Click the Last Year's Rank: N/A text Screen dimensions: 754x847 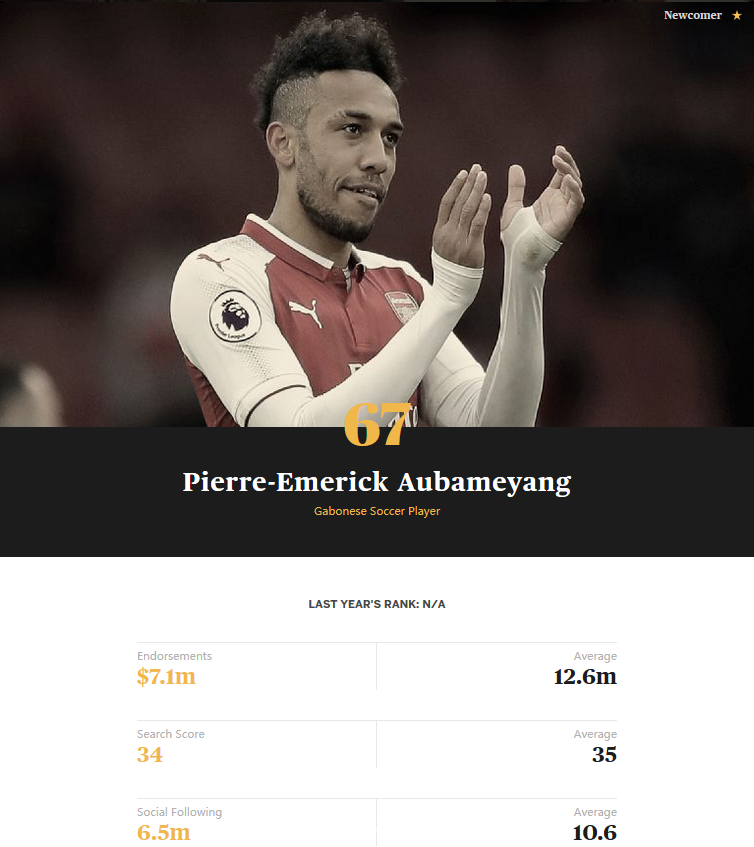[x=377, y=604]
